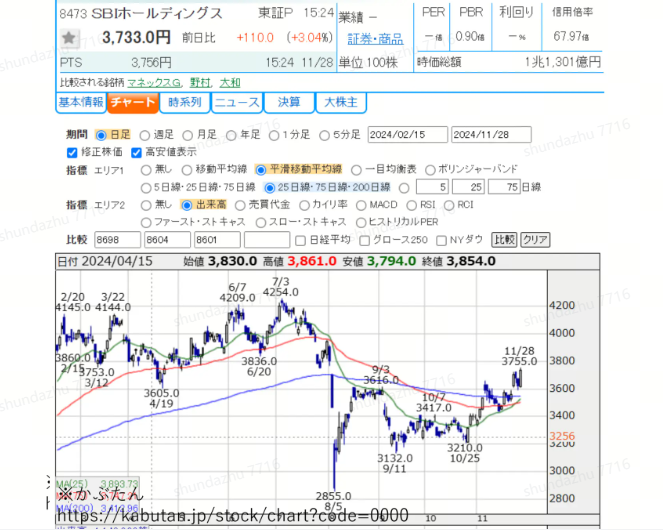Click the custom days field showing 25
This screenshot has height=530, width=663.
click(x=468, y=187)
